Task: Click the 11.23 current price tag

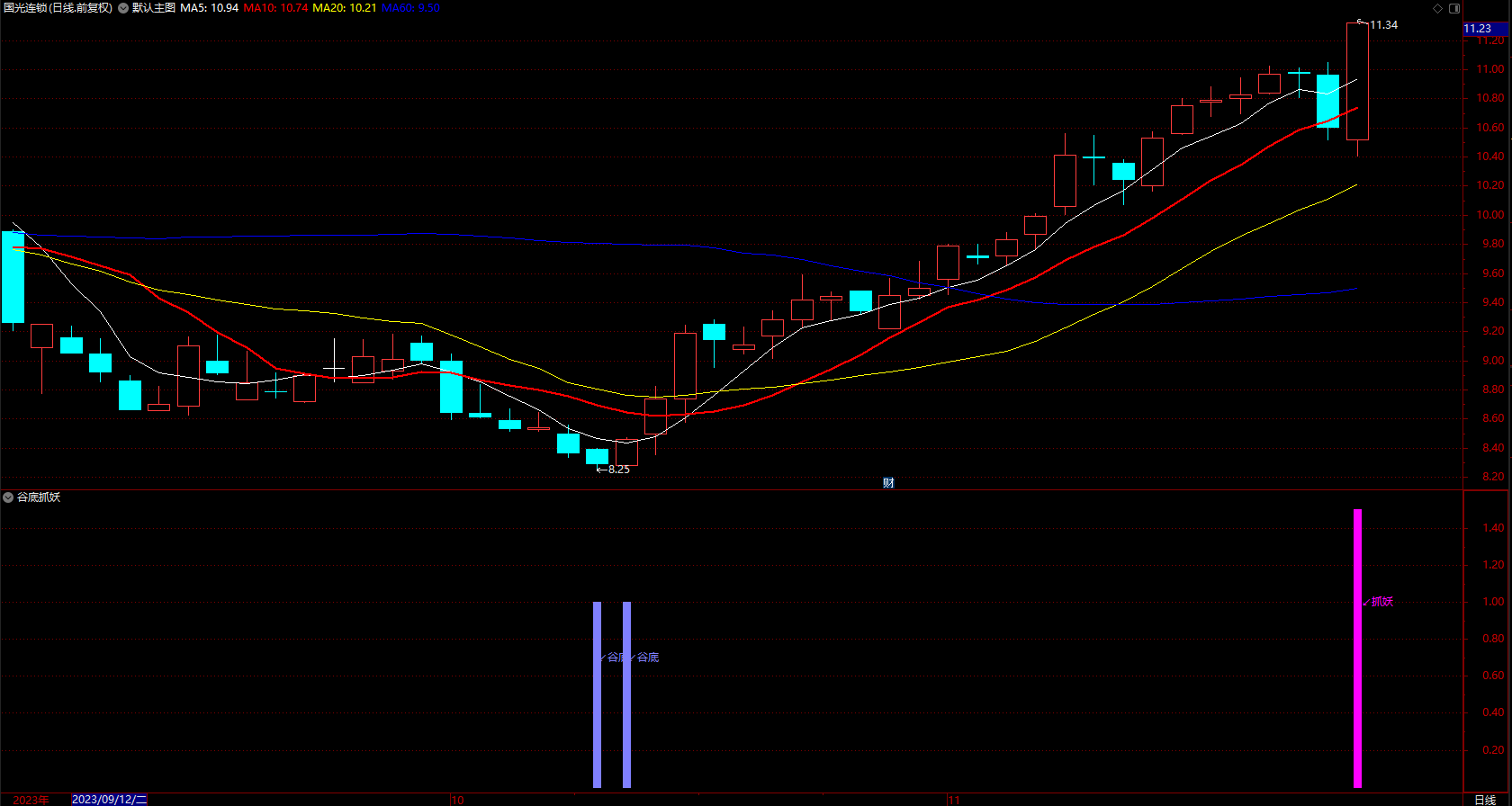Action: [x=1485, y=29]
